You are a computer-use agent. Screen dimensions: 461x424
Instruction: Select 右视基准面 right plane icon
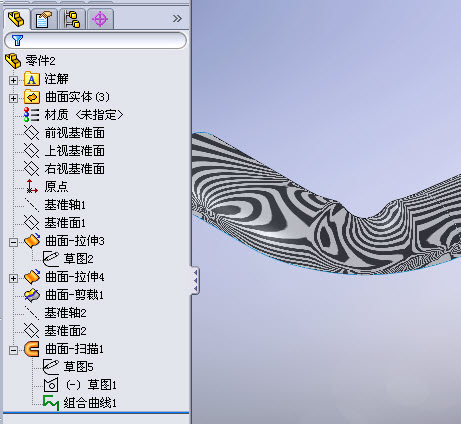coord(32,169)
